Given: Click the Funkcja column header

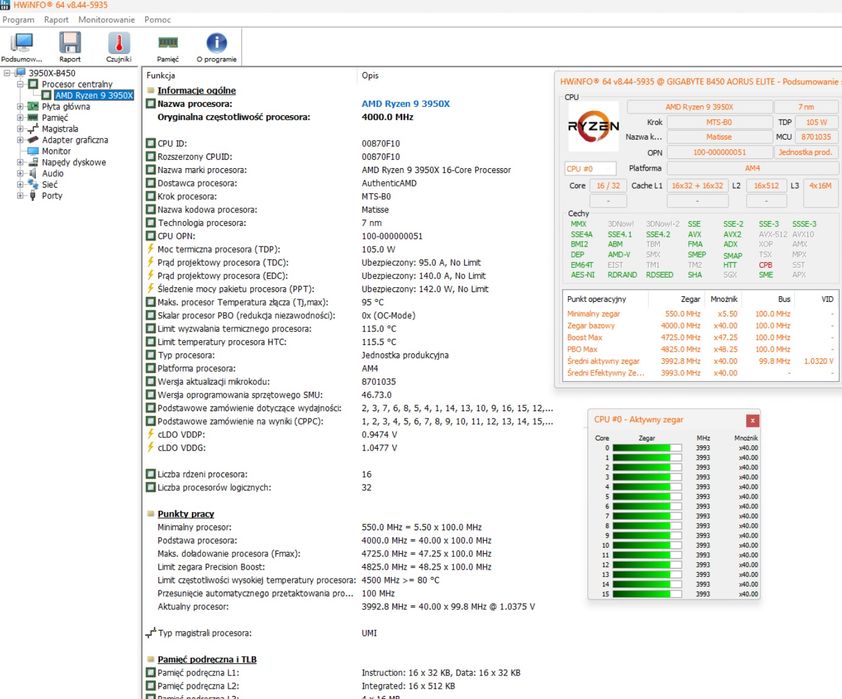Looking at the screenshot, I should 161,76.
